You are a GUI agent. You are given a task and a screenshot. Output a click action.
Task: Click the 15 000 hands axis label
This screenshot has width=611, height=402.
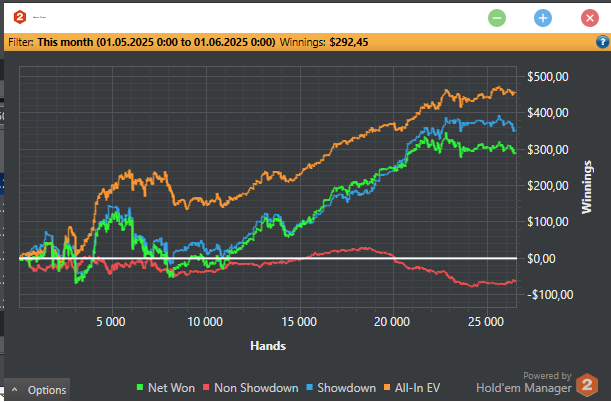pyautogui.click(x=299, y=322)
